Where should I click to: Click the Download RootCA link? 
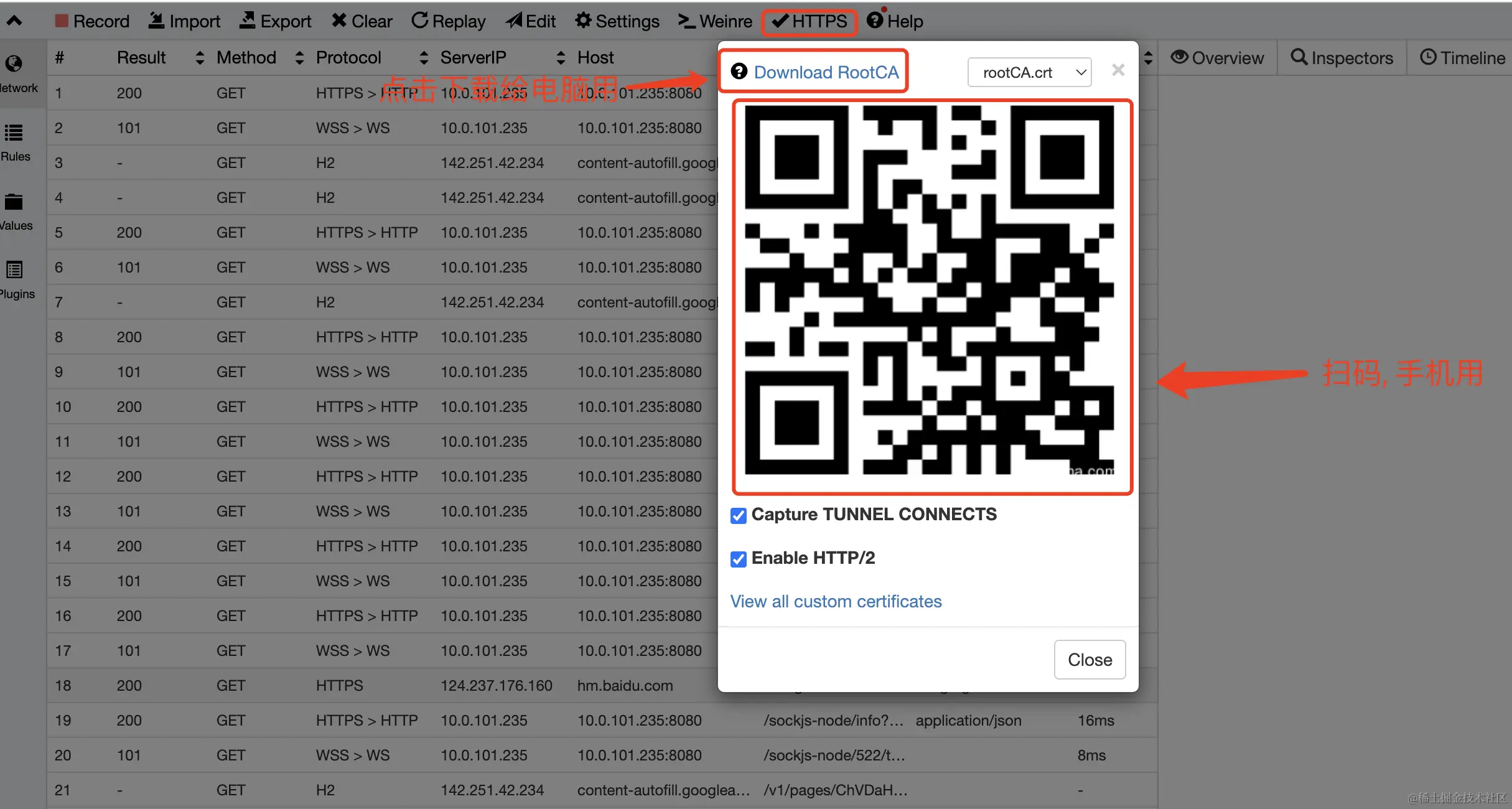[x=826, y=72]
